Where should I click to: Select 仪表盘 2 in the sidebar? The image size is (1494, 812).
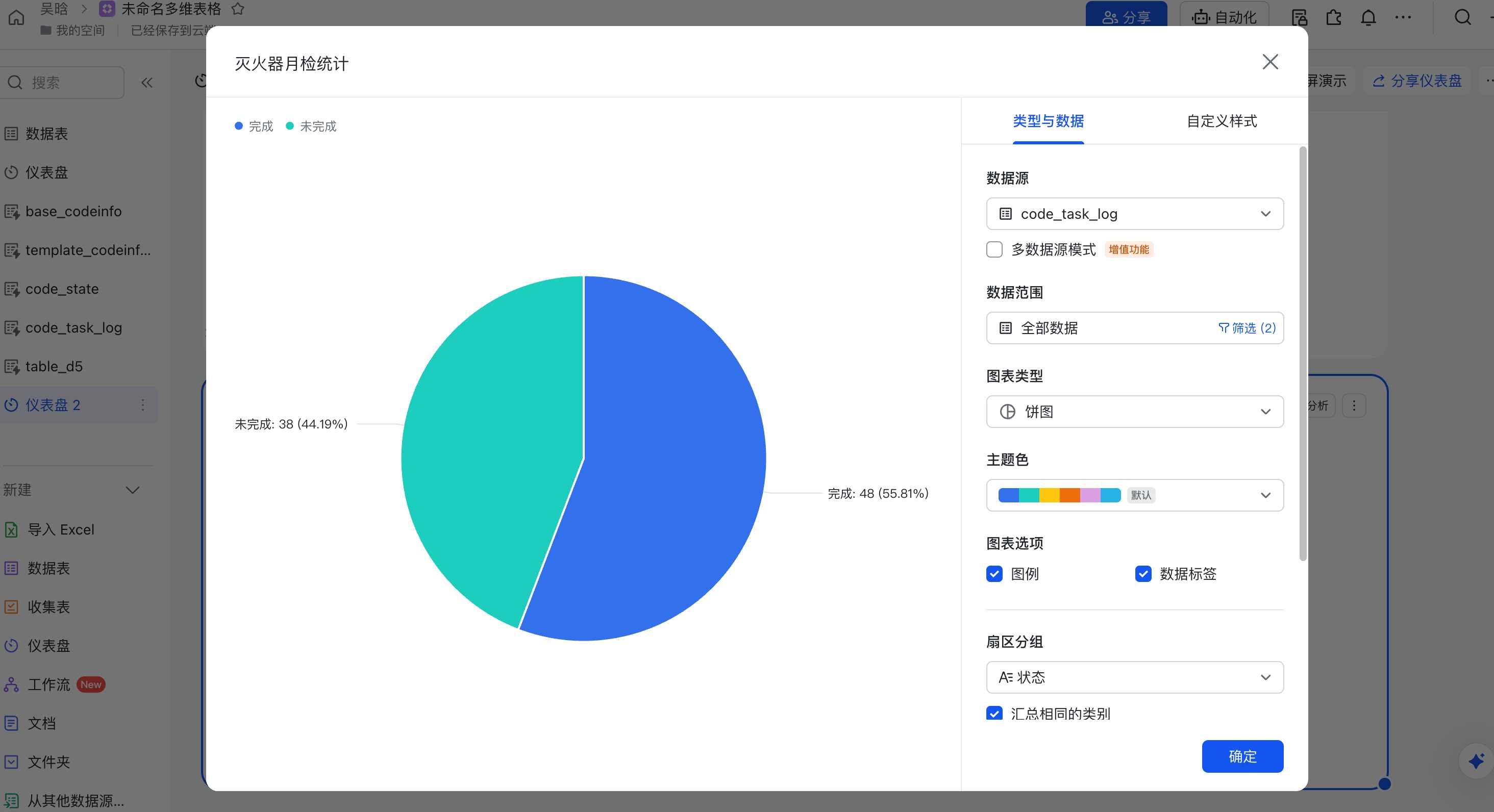coord(53,404)
